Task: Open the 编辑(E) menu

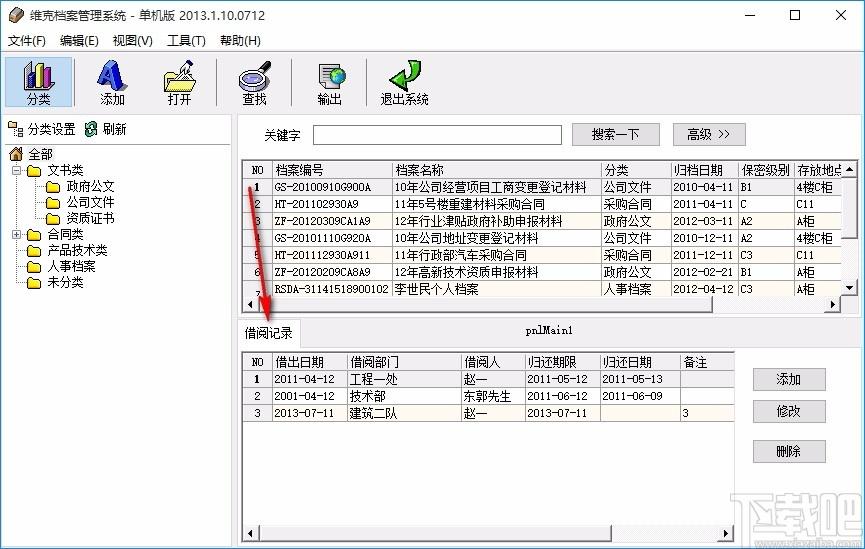Action: (79, 40)
